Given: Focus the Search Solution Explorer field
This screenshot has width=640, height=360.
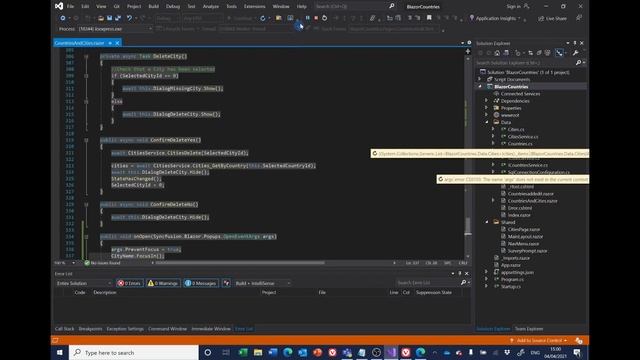Looking at the screenshot, I should click(525, 63).
